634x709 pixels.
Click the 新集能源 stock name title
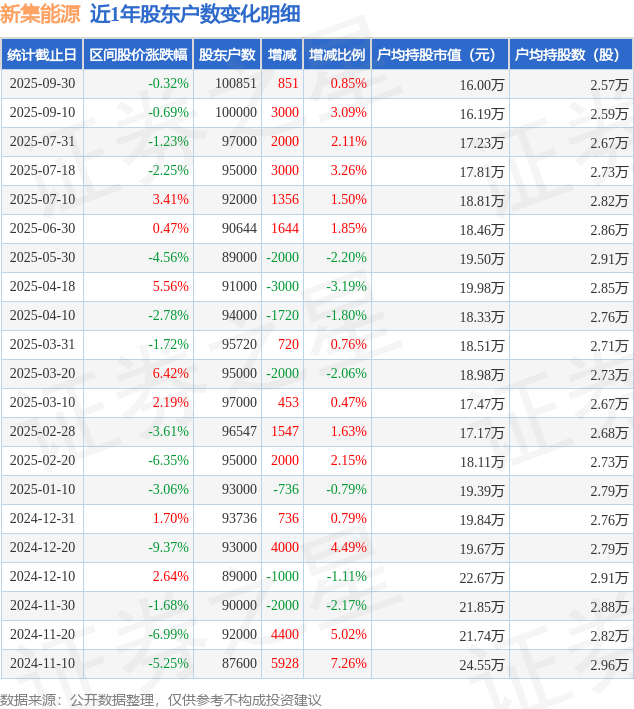coord(40,14)
